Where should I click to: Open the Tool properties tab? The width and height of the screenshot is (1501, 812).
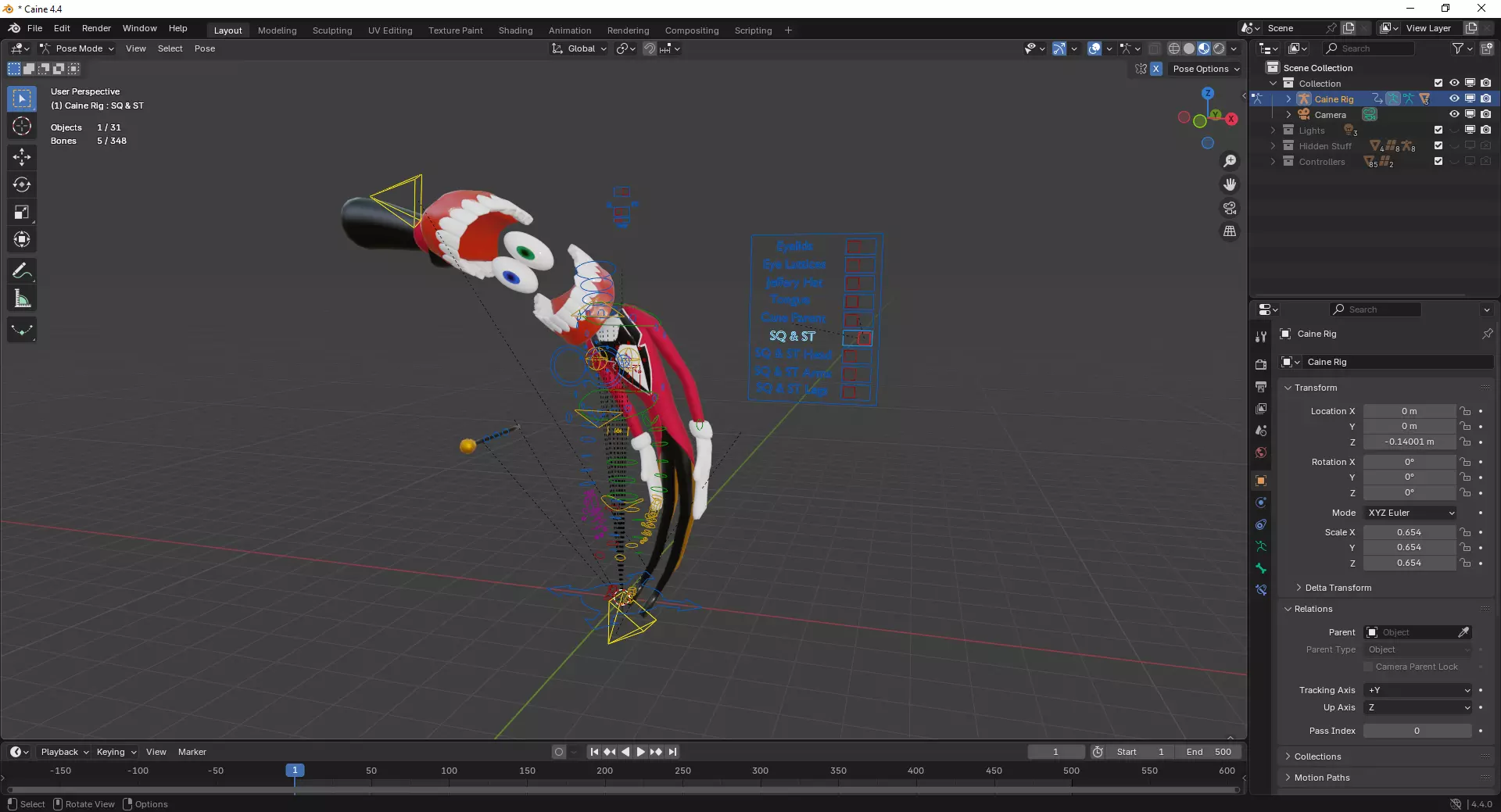[1261, 337]
